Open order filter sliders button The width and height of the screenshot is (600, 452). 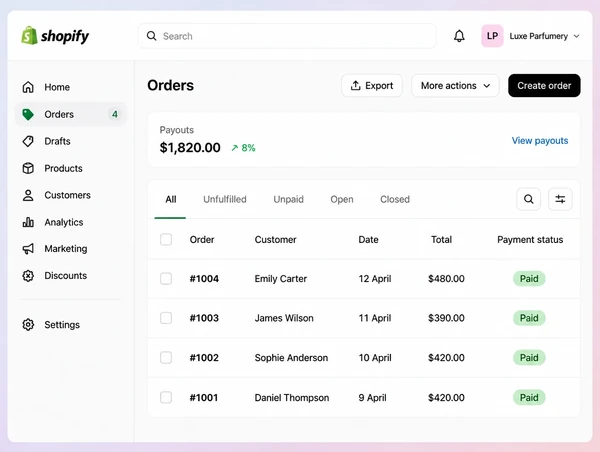(560, 199)
